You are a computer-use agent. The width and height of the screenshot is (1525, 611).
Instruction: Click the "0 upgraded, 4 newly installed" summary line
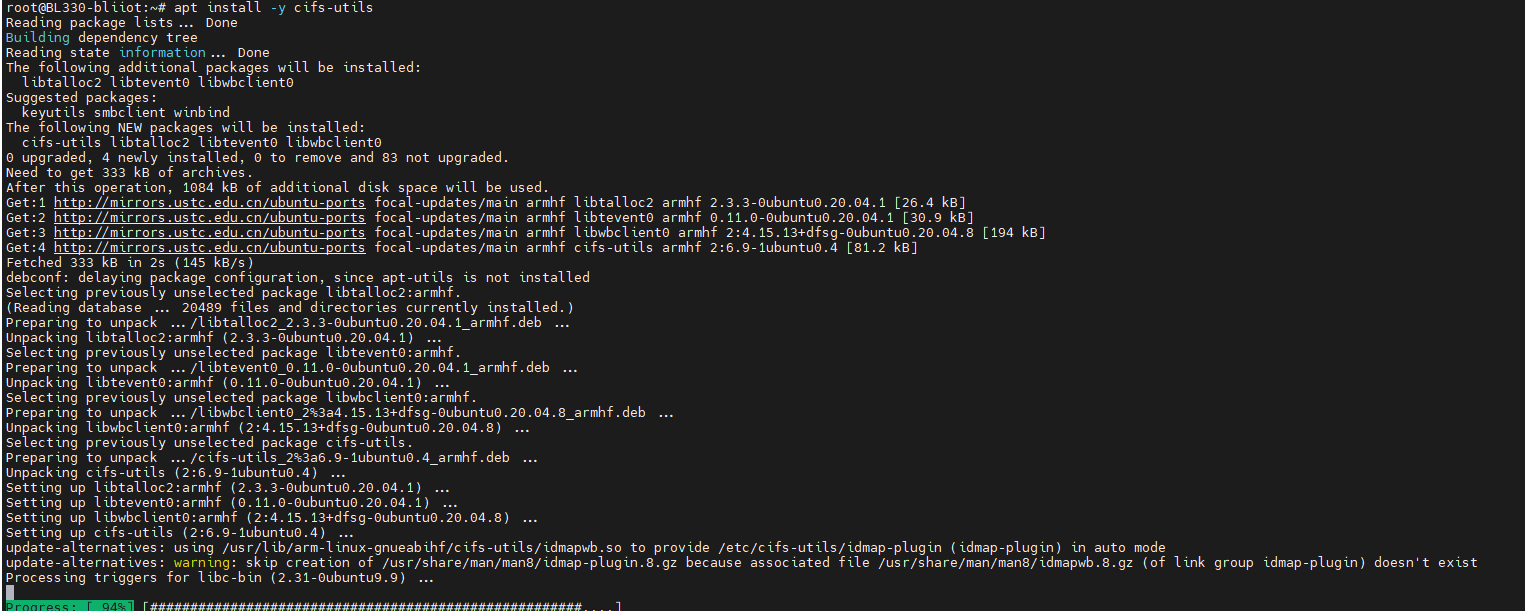point(257,158)
